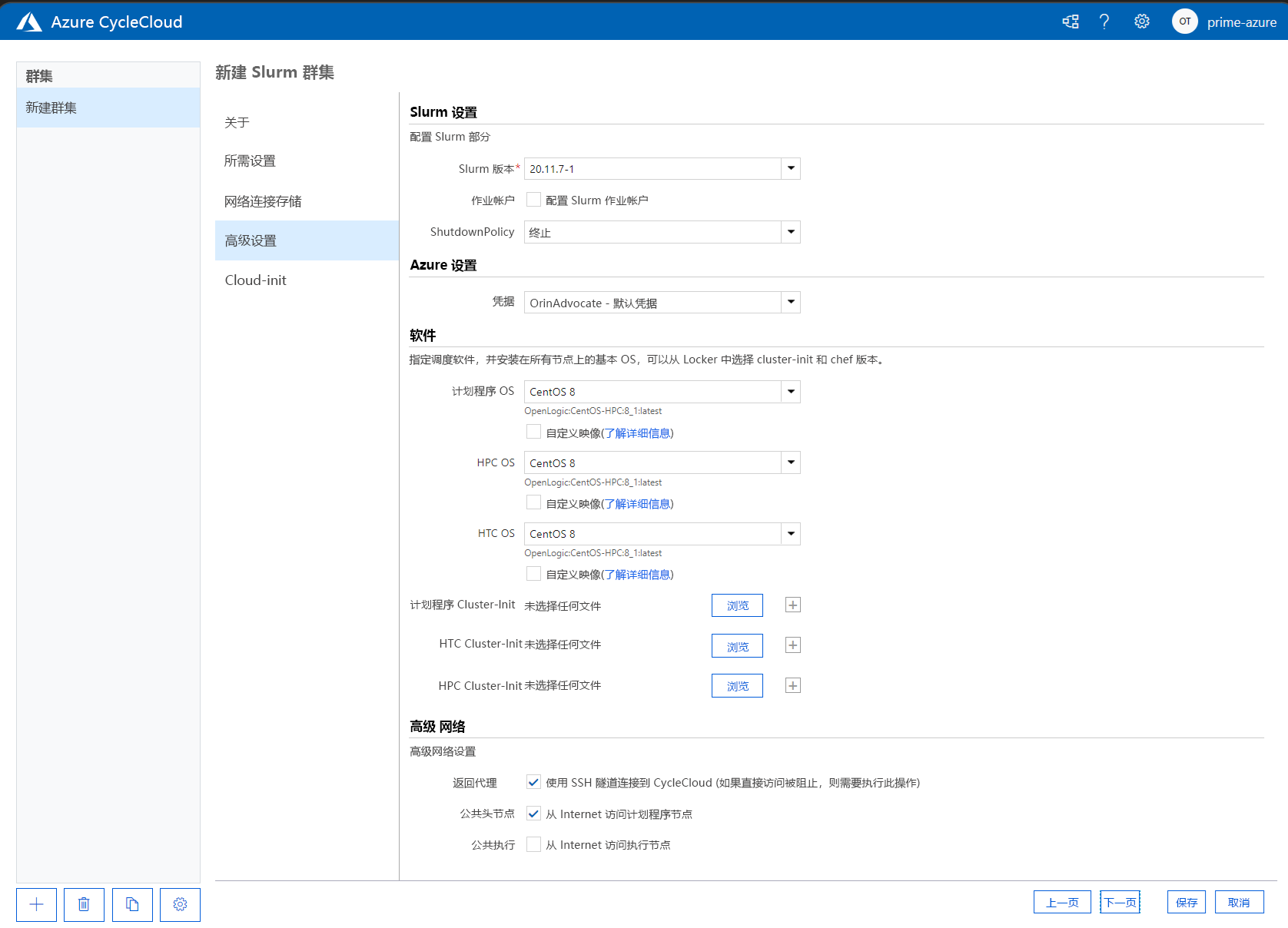Browse file for 计划程序 Cluster-Init
1288x928 pixels.
[737, 605]
